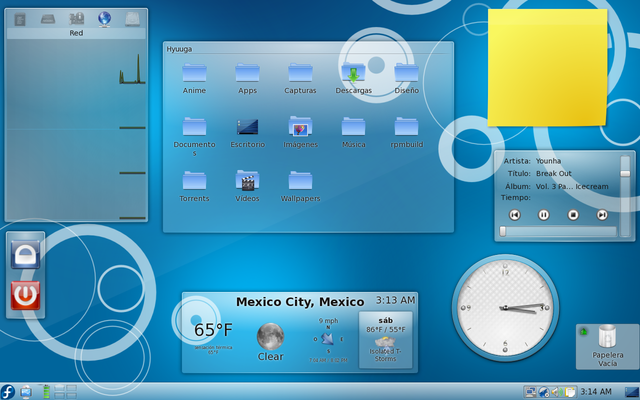Click the analog clock widget

[x=505, y=307]
